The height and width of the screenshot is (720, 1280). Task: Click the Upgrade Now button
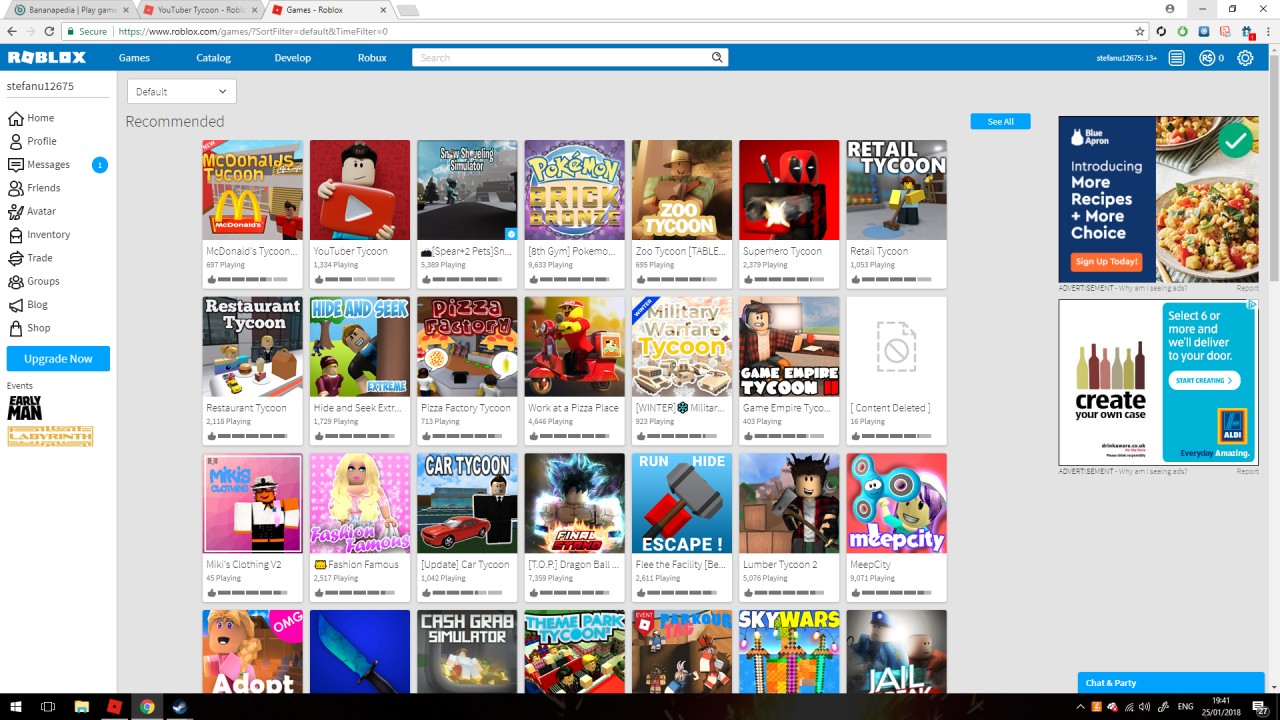(x=58, y=358)
